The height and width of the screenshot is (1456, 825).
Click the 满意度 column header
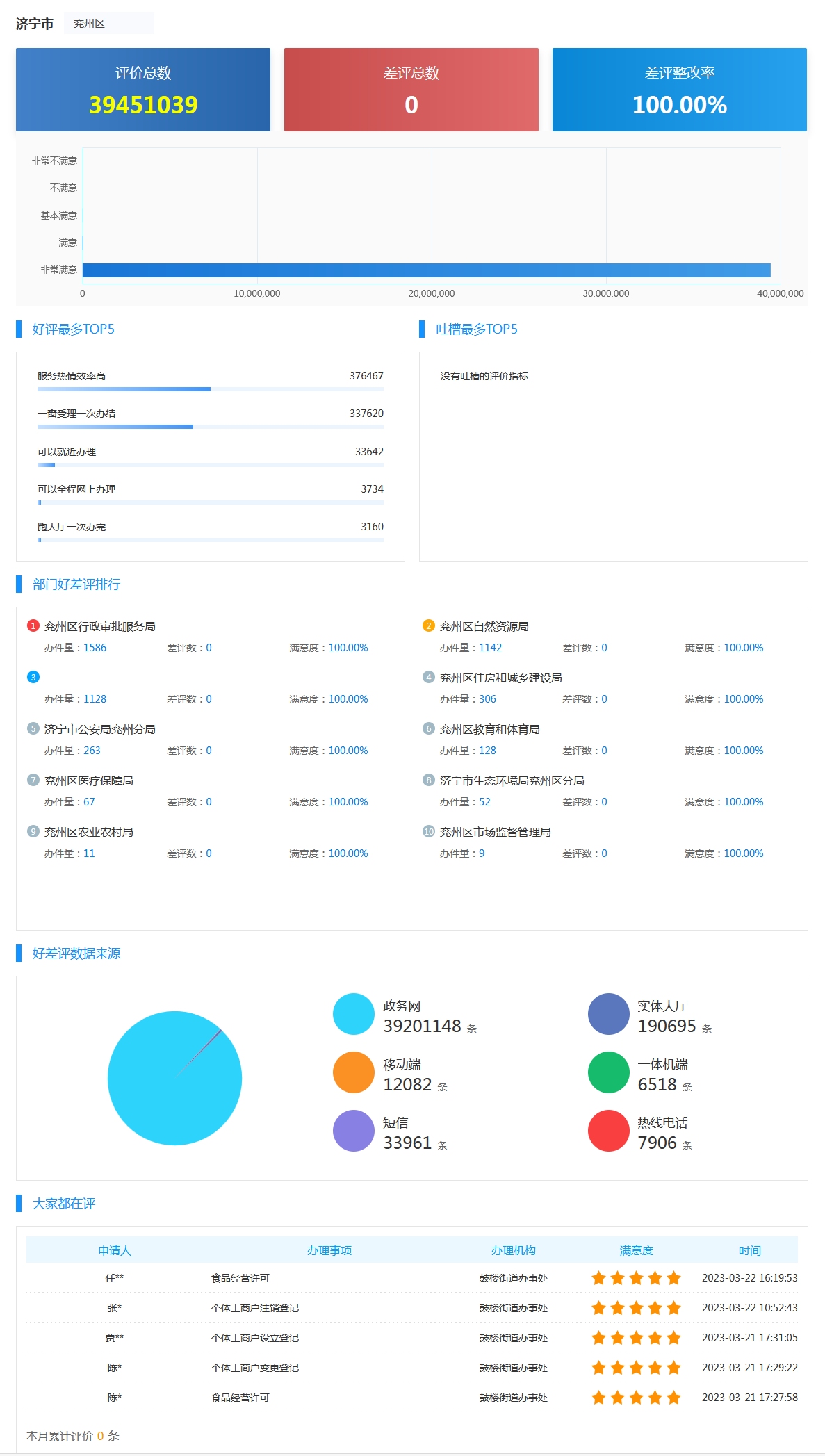pyautogui.click(x=636, y=1250)
